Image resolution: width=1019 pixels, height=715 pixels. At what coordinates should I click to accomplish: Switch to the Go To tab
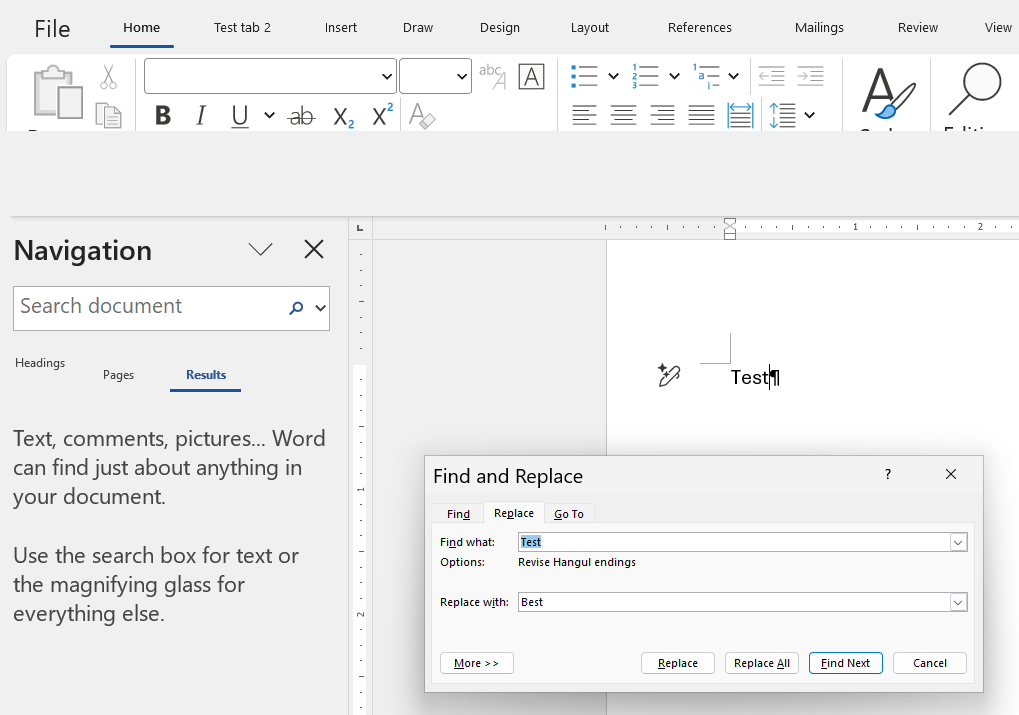click(569, 514)
